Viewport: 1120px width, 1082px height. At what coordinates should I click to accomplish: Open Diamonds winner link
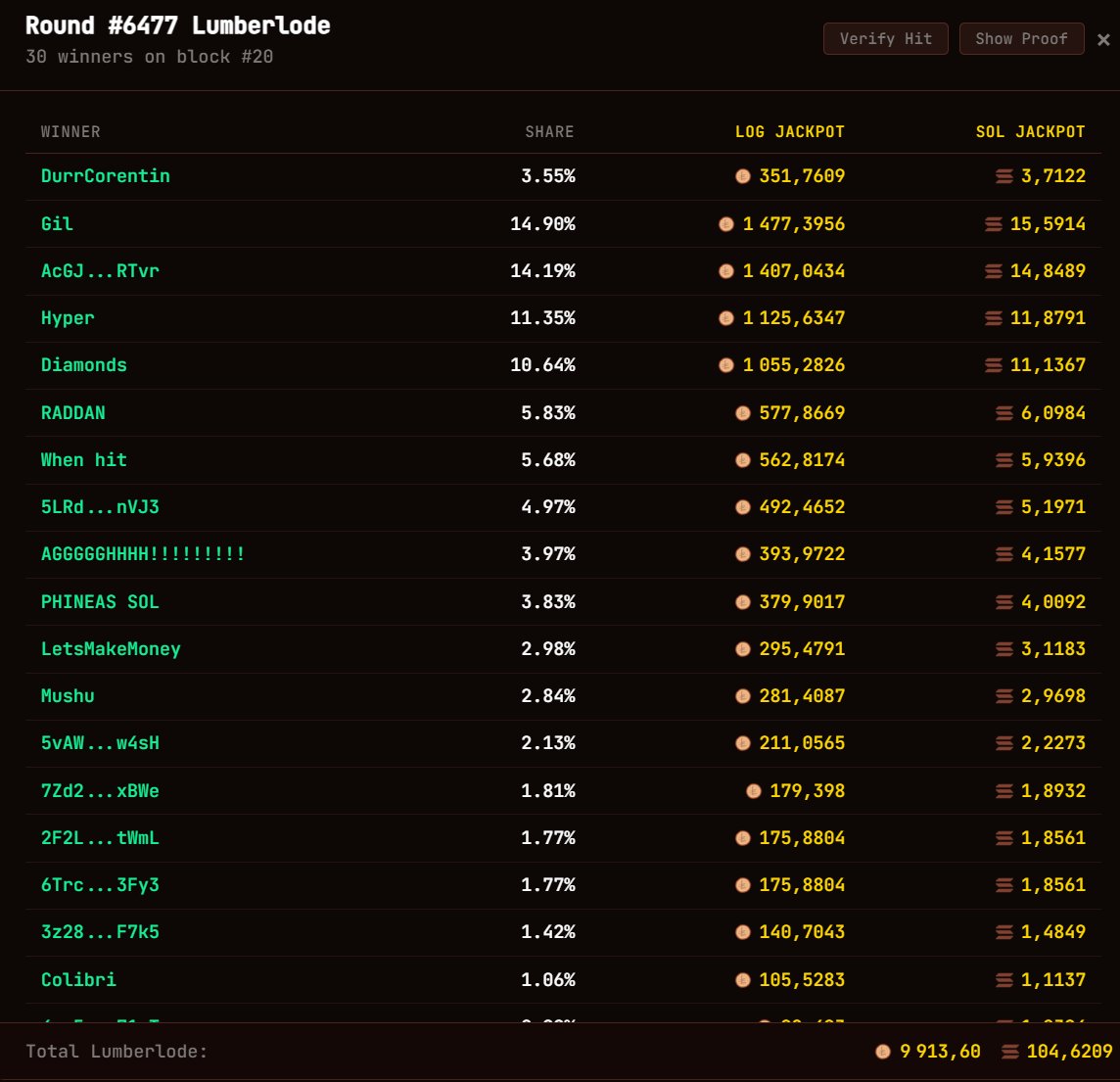pos(83,365)
